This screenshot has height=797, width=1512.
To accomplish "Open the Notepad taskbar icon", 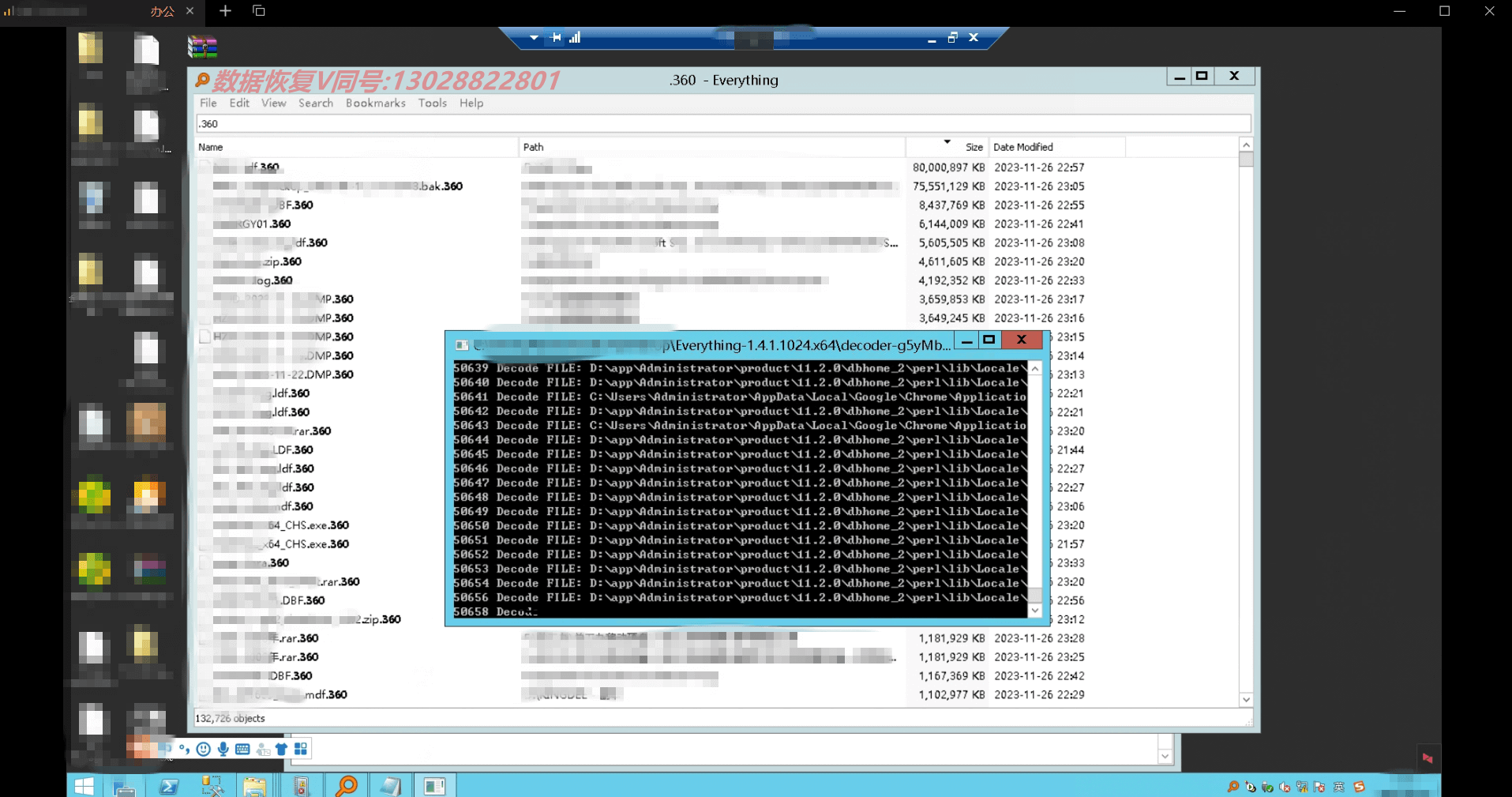I will click(x=390, y=786).
